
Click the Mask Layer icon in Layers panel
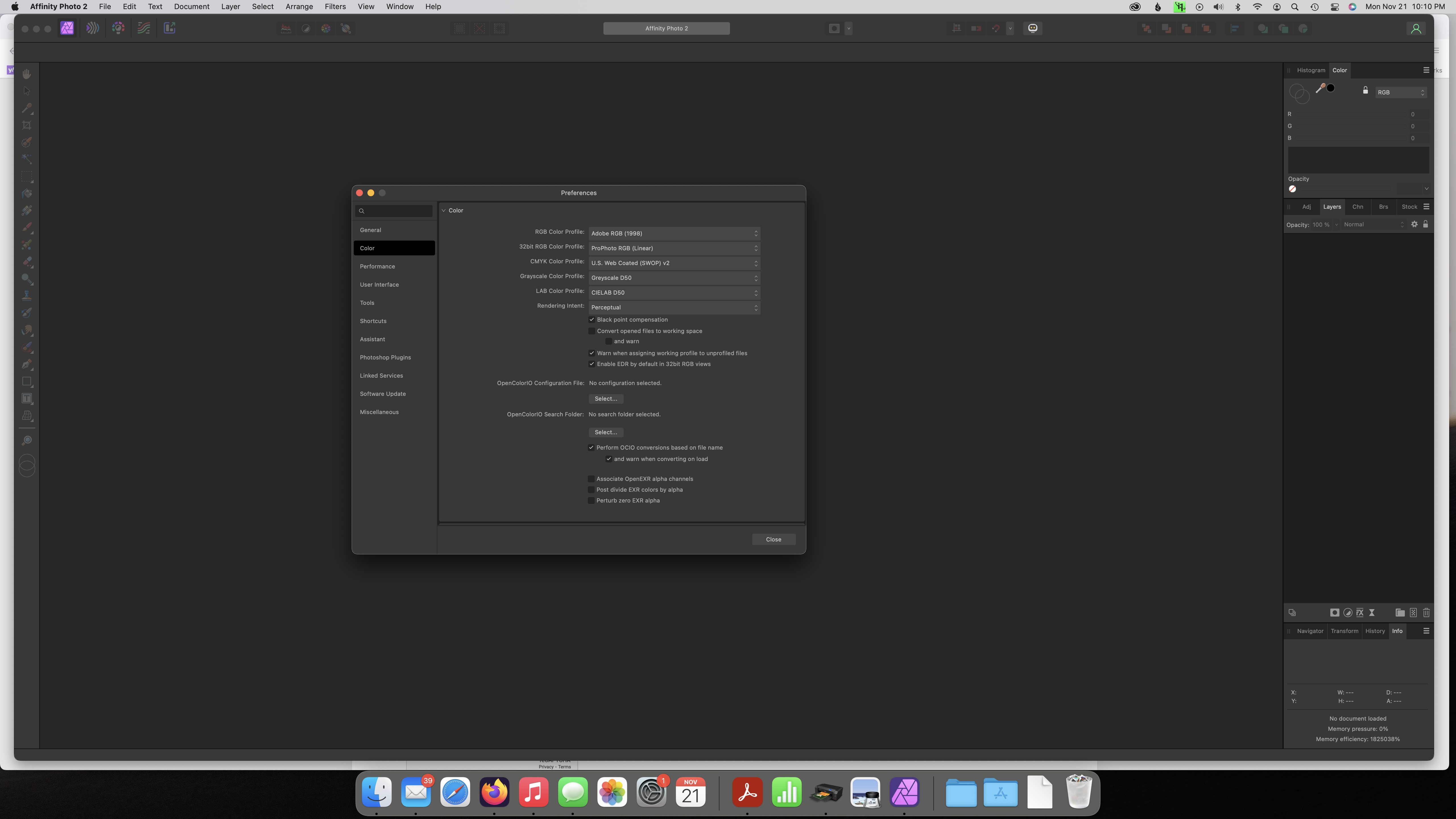pos(1335,613)
